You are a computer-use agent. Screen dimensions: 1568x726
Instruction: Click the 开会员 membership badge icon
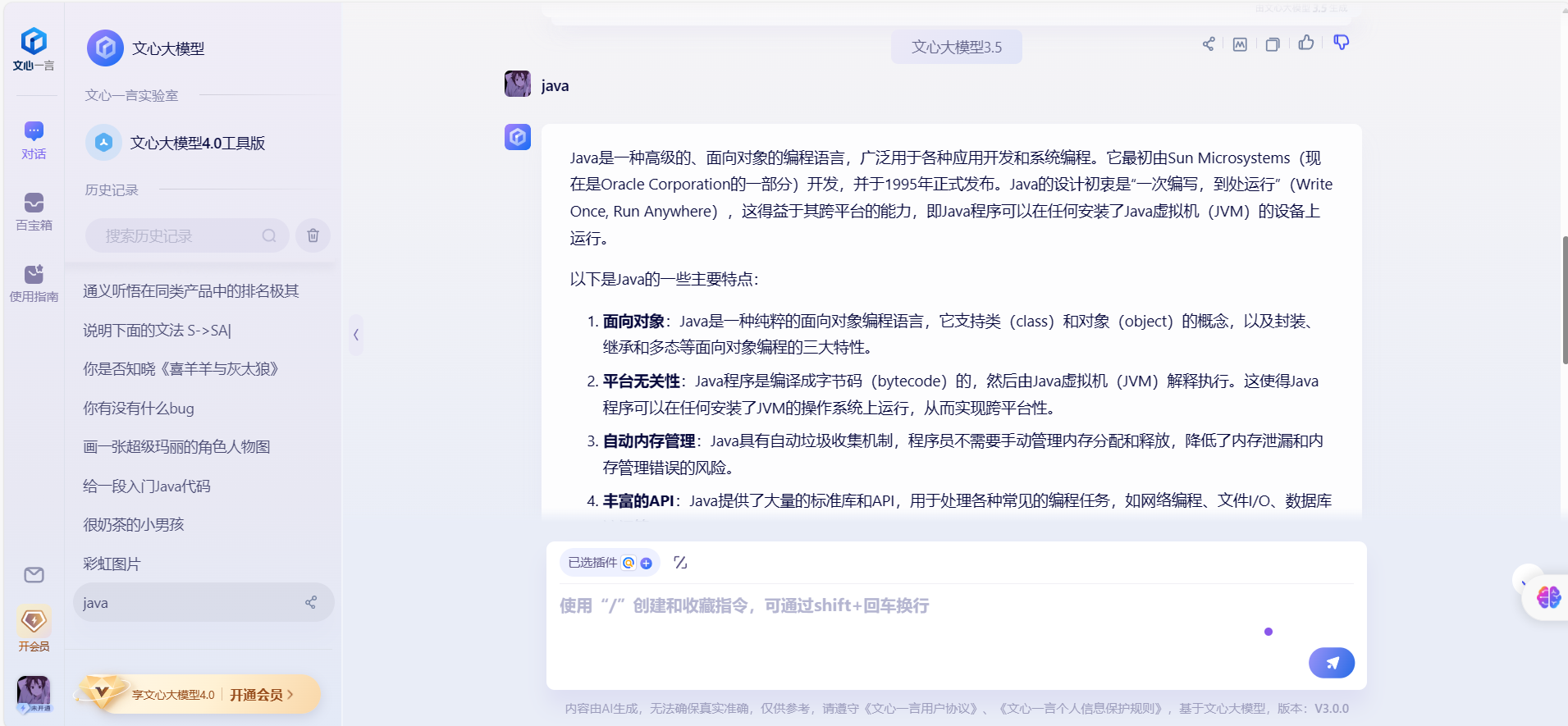coord(34,629)
